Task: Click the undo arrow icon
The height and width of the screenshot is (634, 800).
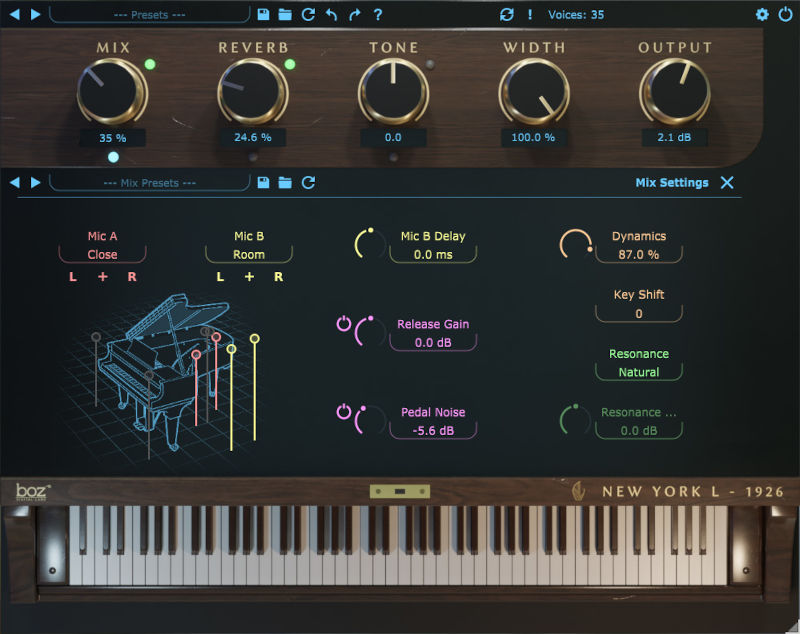Action: point(331,15)
